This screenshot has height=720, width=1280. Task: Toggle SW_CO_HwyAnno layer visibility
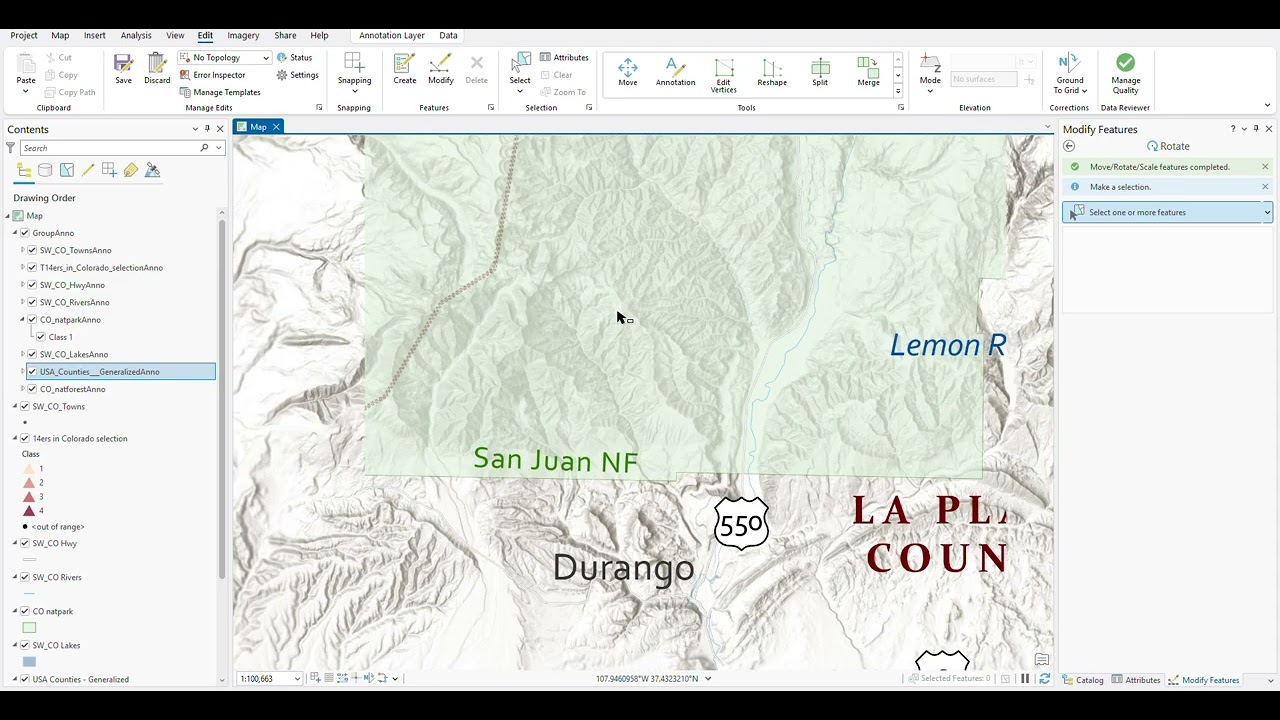[x=32, y=285]
